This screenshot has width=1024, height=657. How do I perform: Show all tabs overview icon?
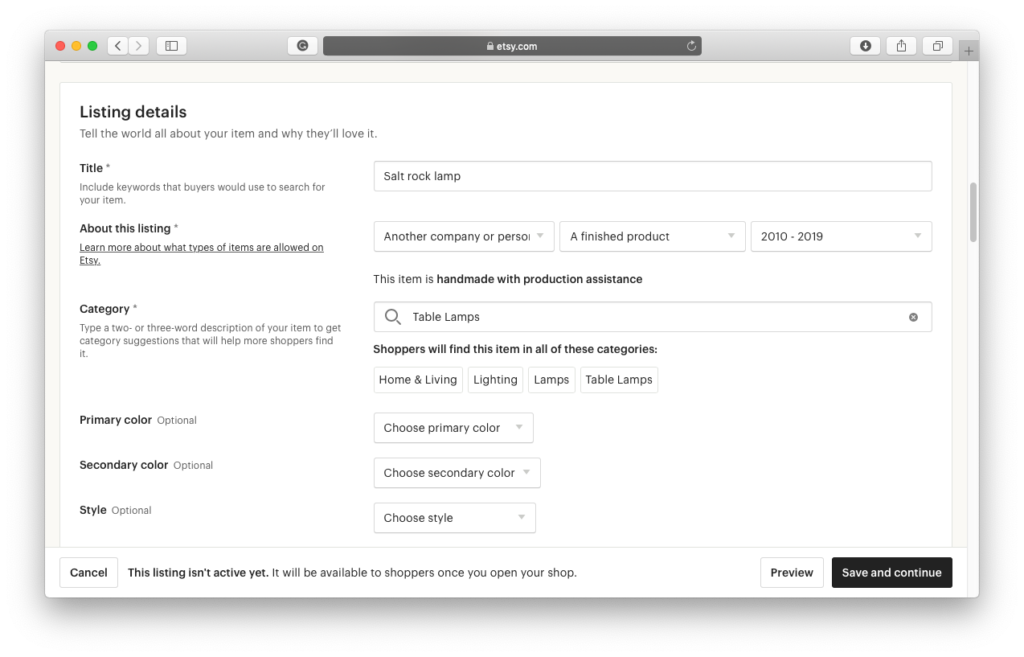click(x=938, y=46)
